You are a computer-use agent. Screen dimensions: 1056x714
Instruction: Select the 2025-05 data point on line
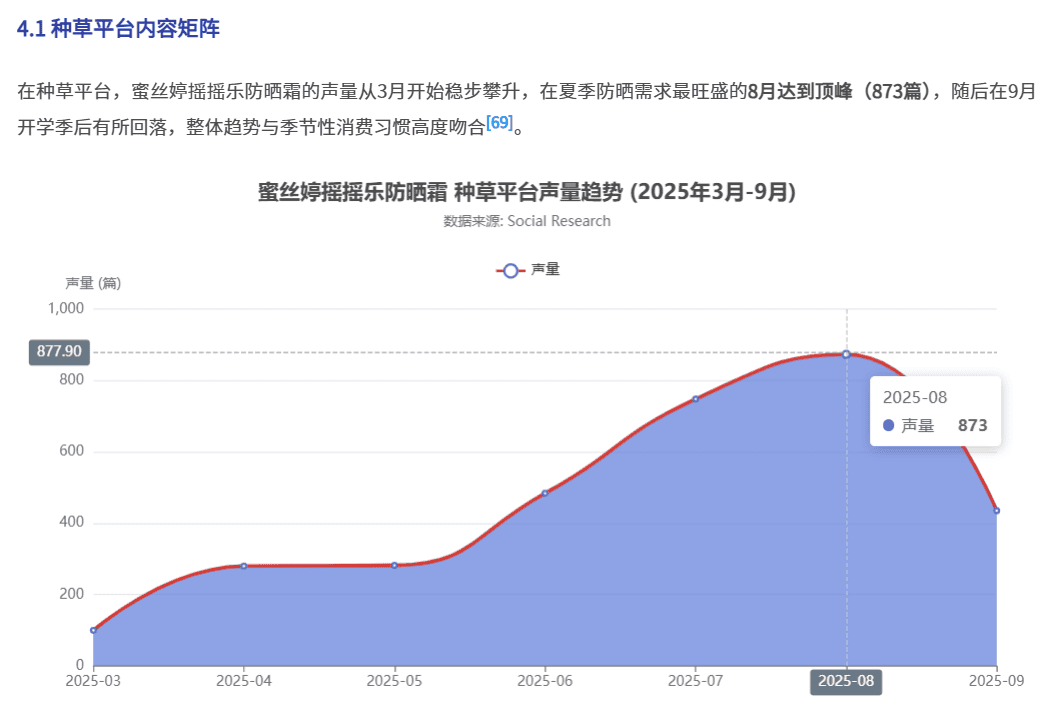tap(395, 565)
